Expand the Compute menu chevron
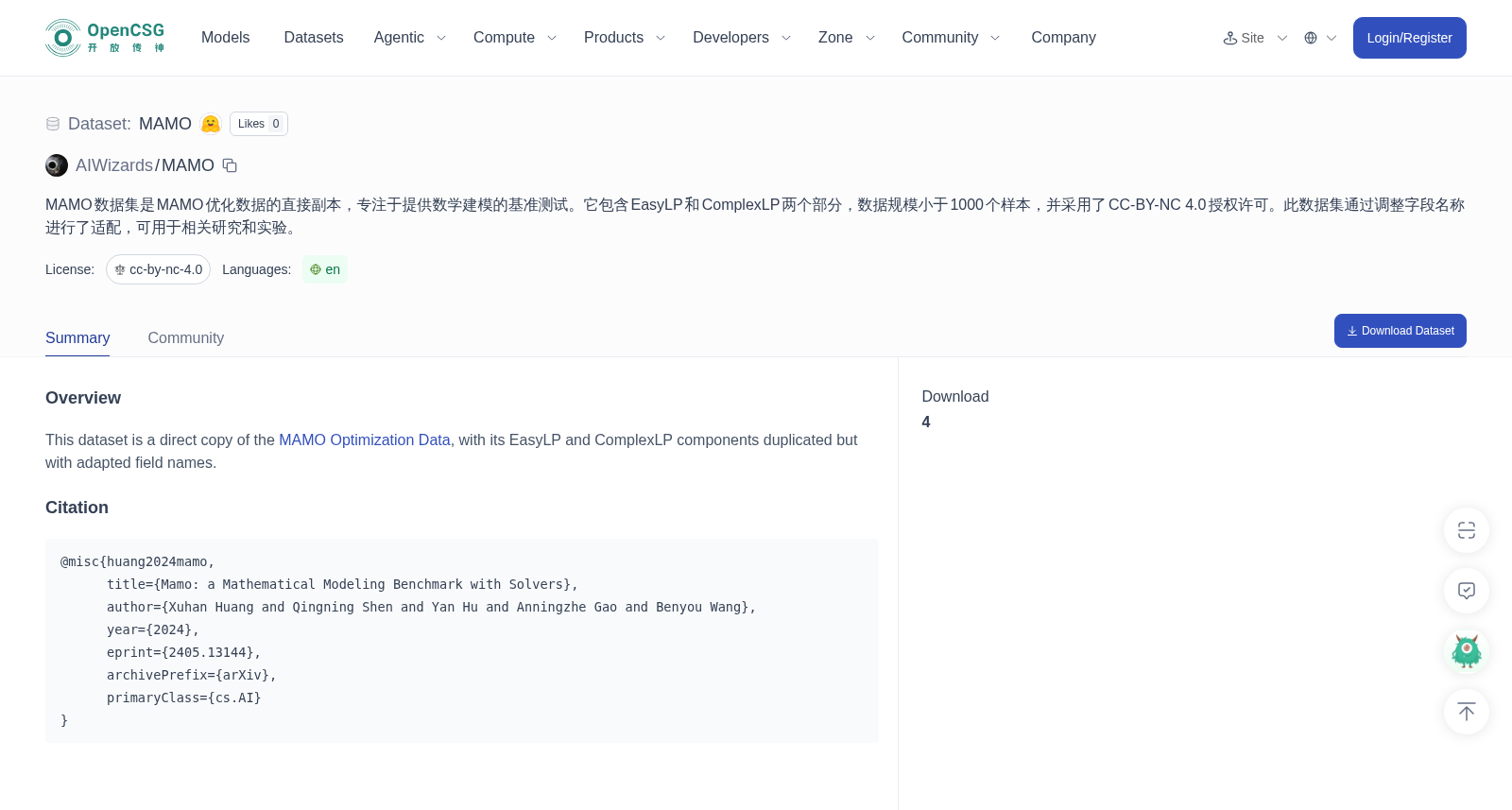The width and height of the screenshot is (1512, 810). (x=552, y=38)
